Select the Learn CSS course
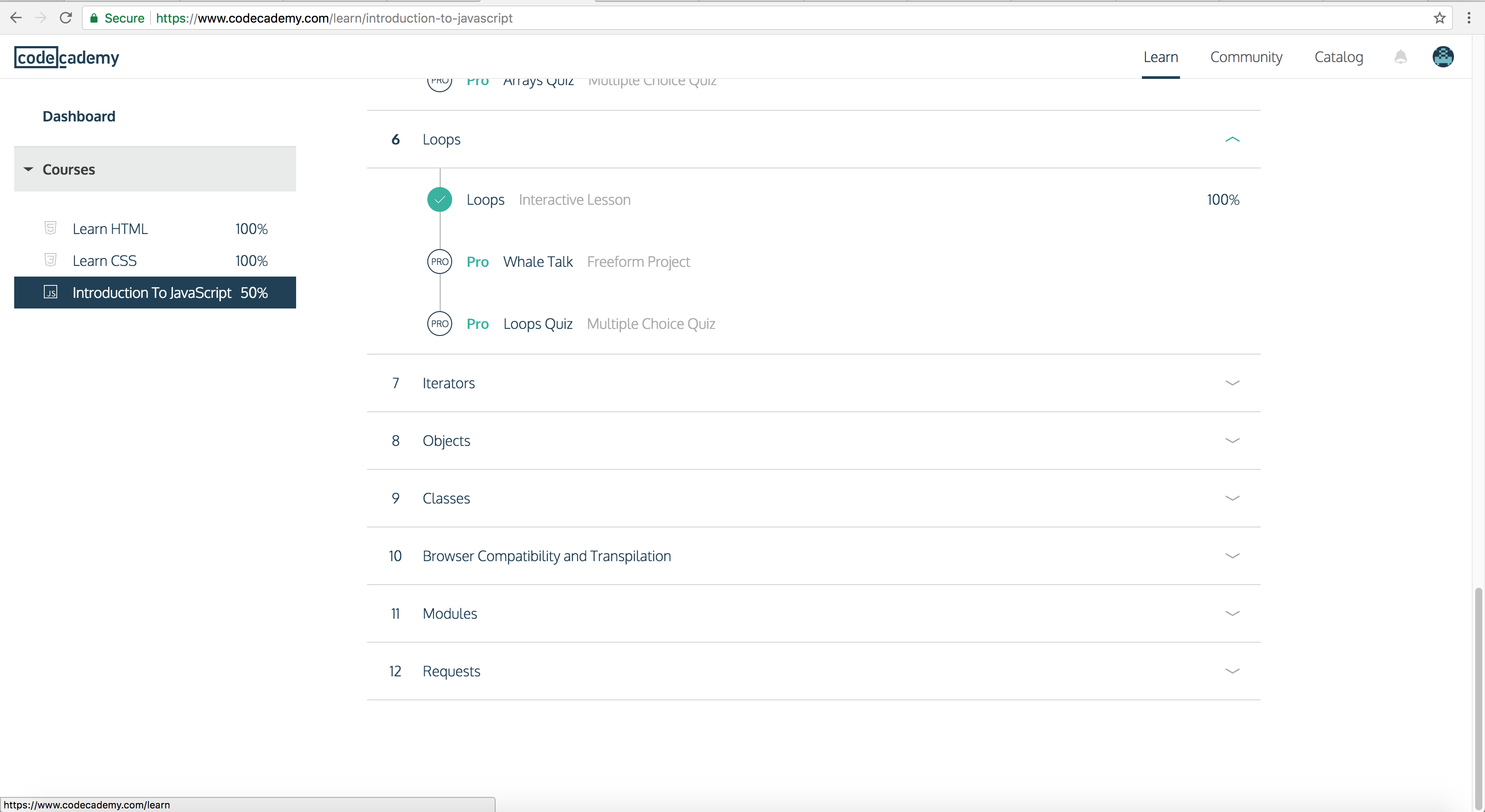1485x812 pixels. point(155,261)
